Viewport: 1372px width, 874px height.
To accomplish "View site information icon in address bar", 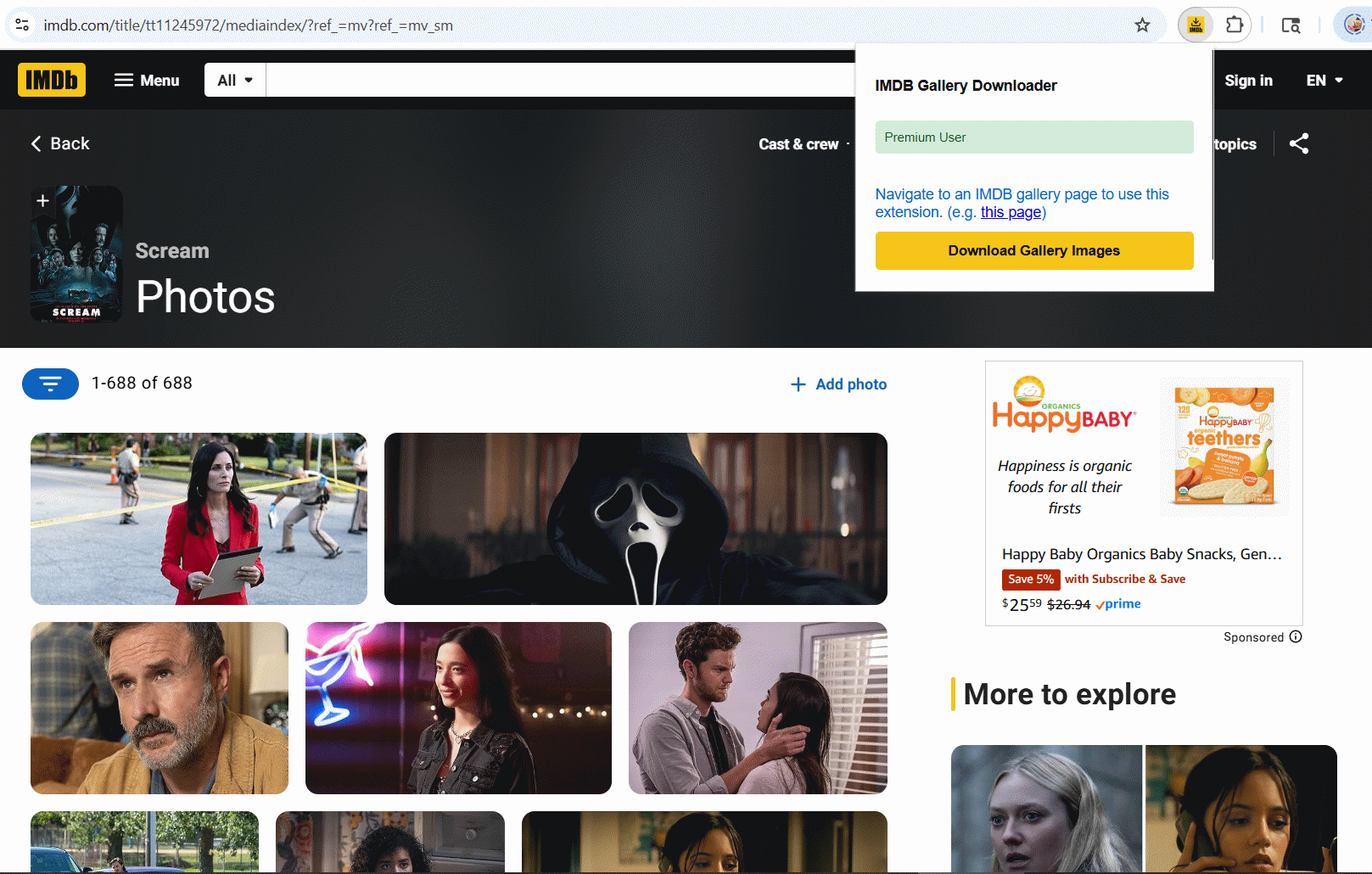I will point(23,25).
